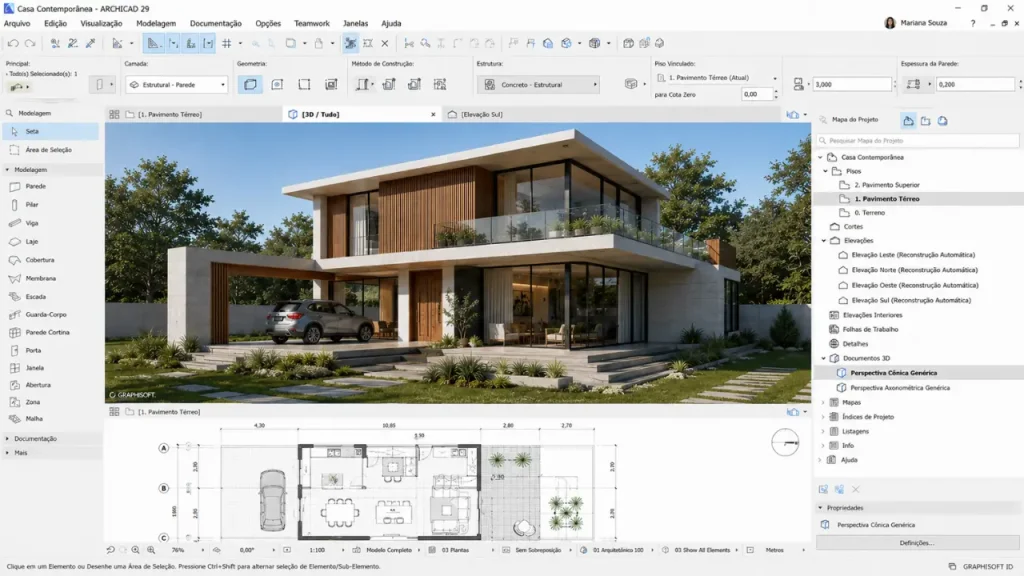Image resolution: width=1024 pixels, height=576 pixels.
Task: Click the Mariana Souza user account
Action: 916,23
